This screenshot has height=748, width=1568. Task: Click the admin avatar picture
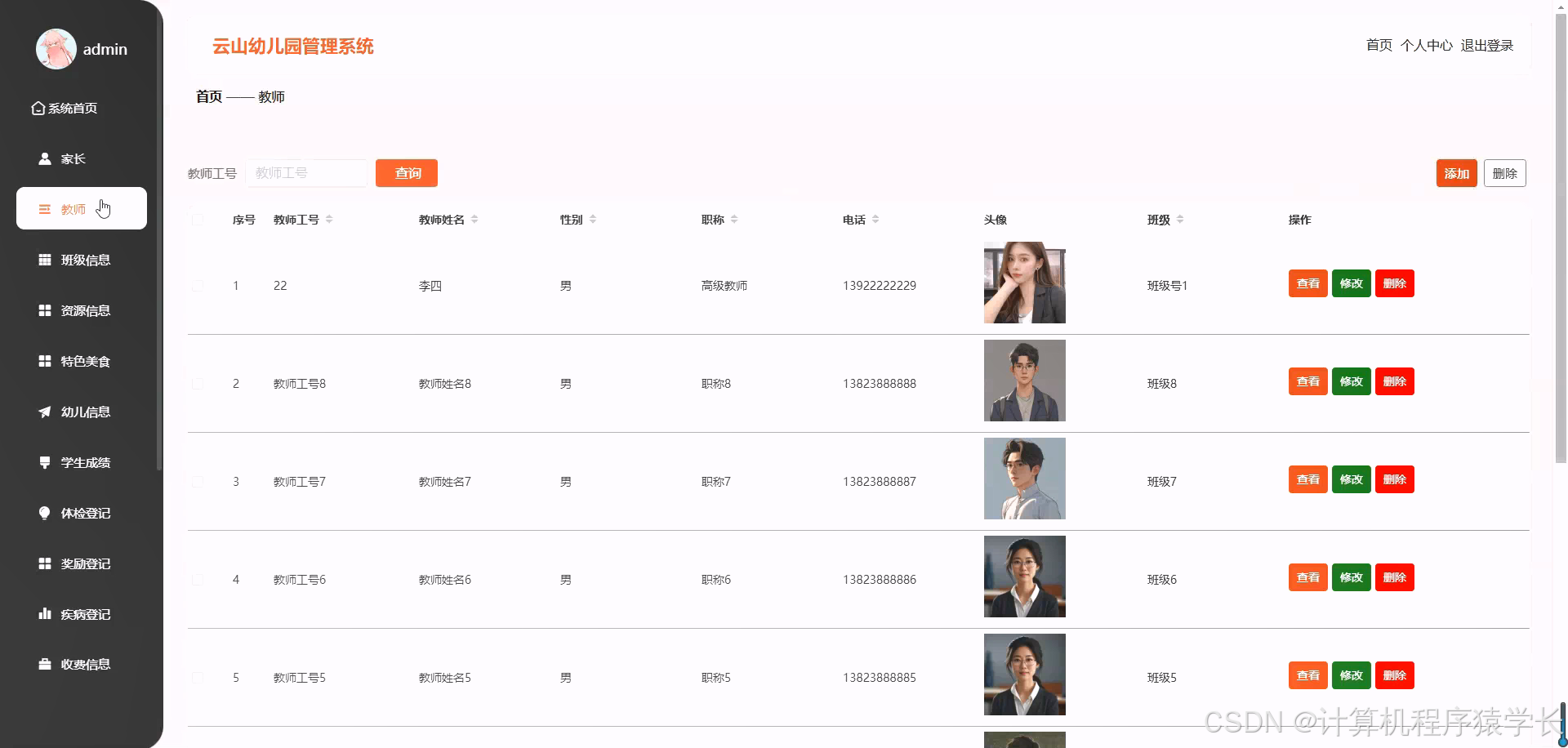tap(56, 49)
